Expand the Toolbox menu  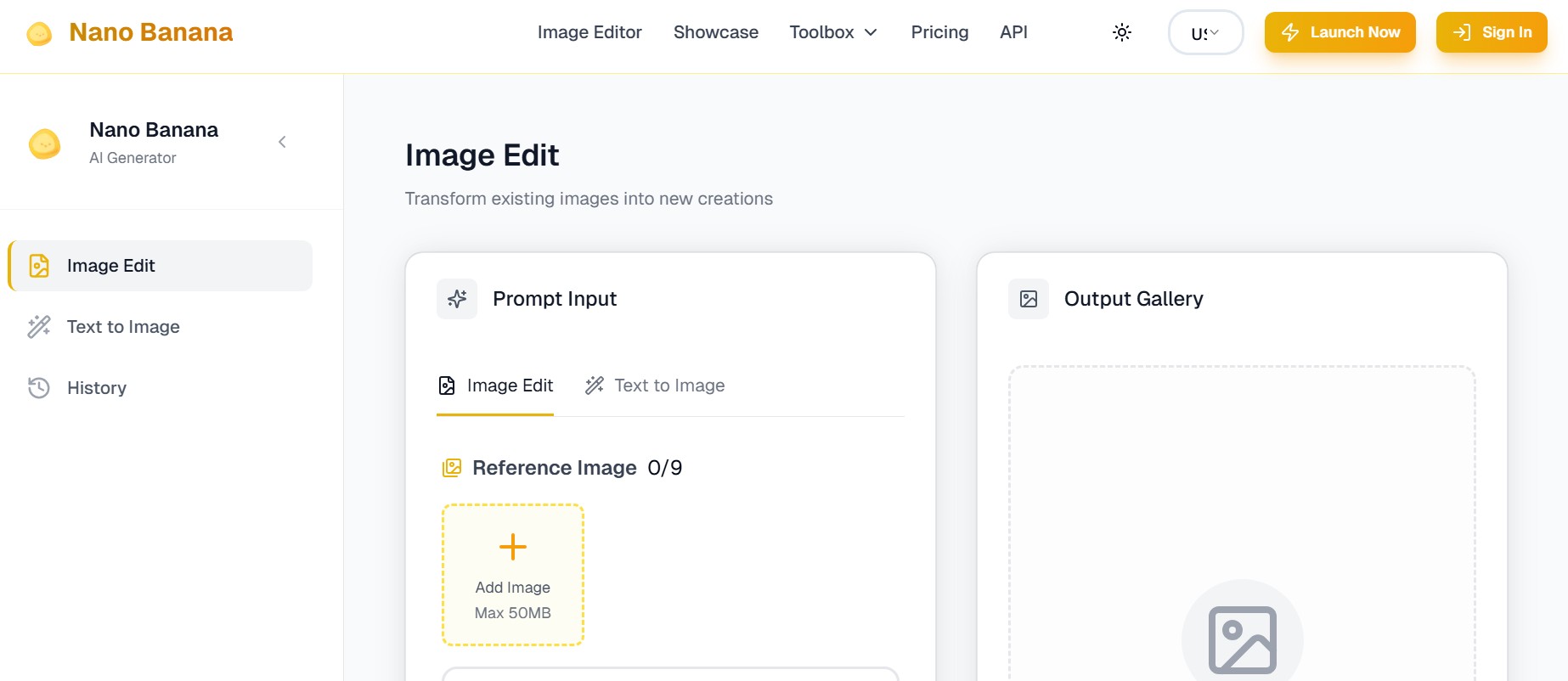[832, 32]
